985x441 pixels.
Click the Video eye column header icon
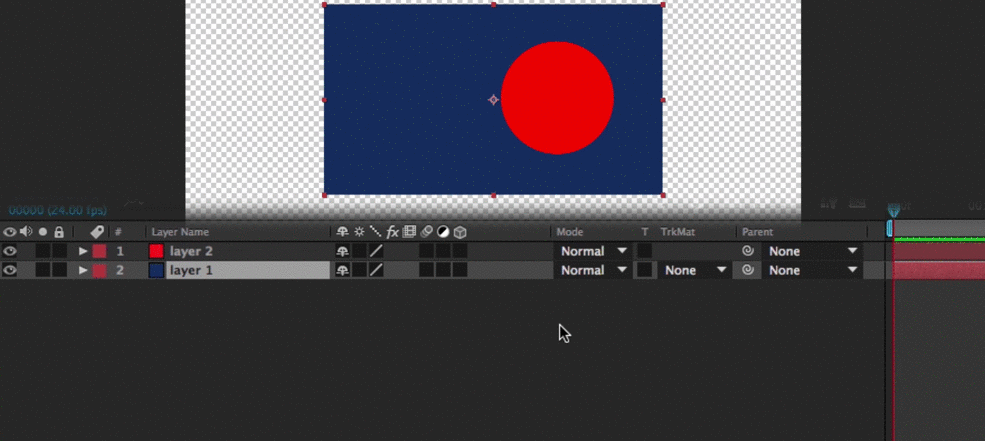(x=9, y=232)
